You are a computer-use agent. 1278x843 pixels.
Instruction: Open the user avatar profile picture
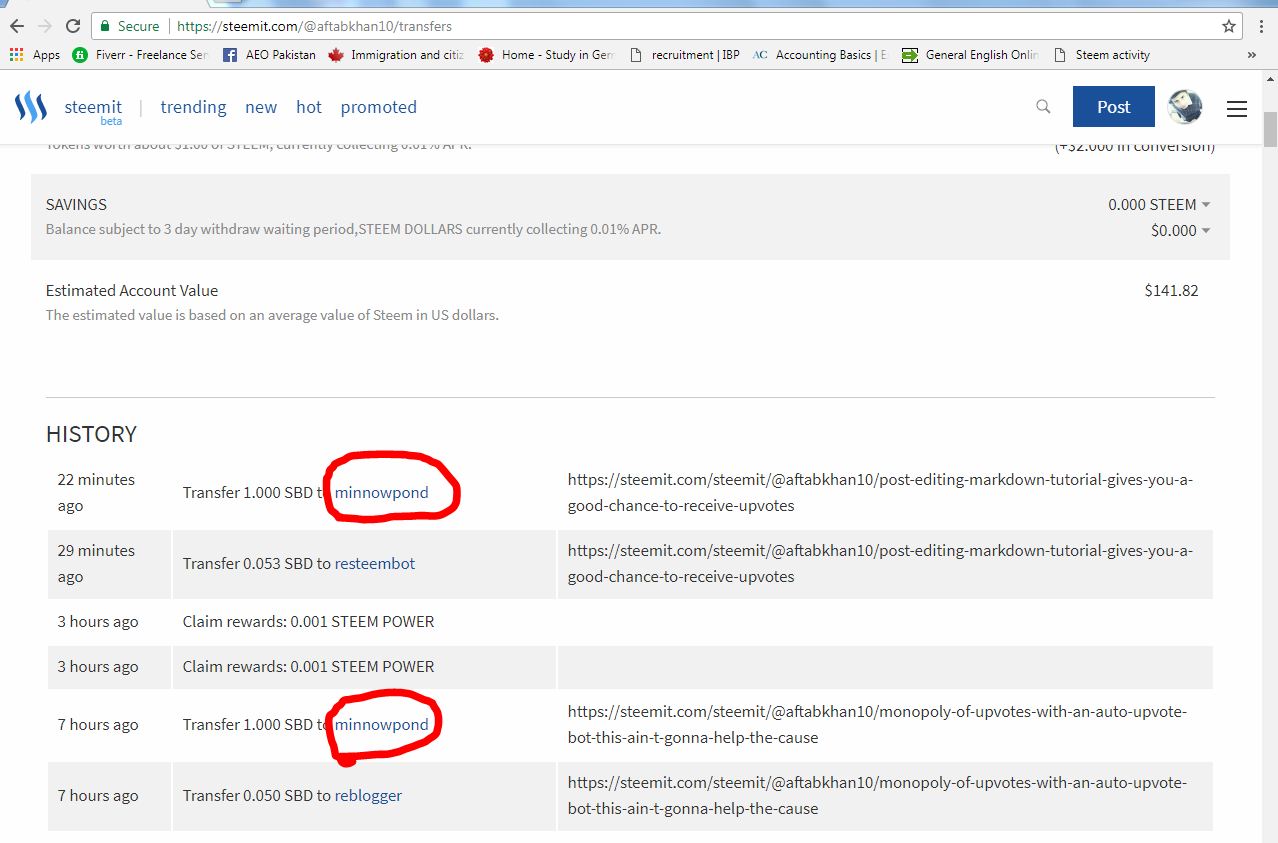pos(1185,107)
